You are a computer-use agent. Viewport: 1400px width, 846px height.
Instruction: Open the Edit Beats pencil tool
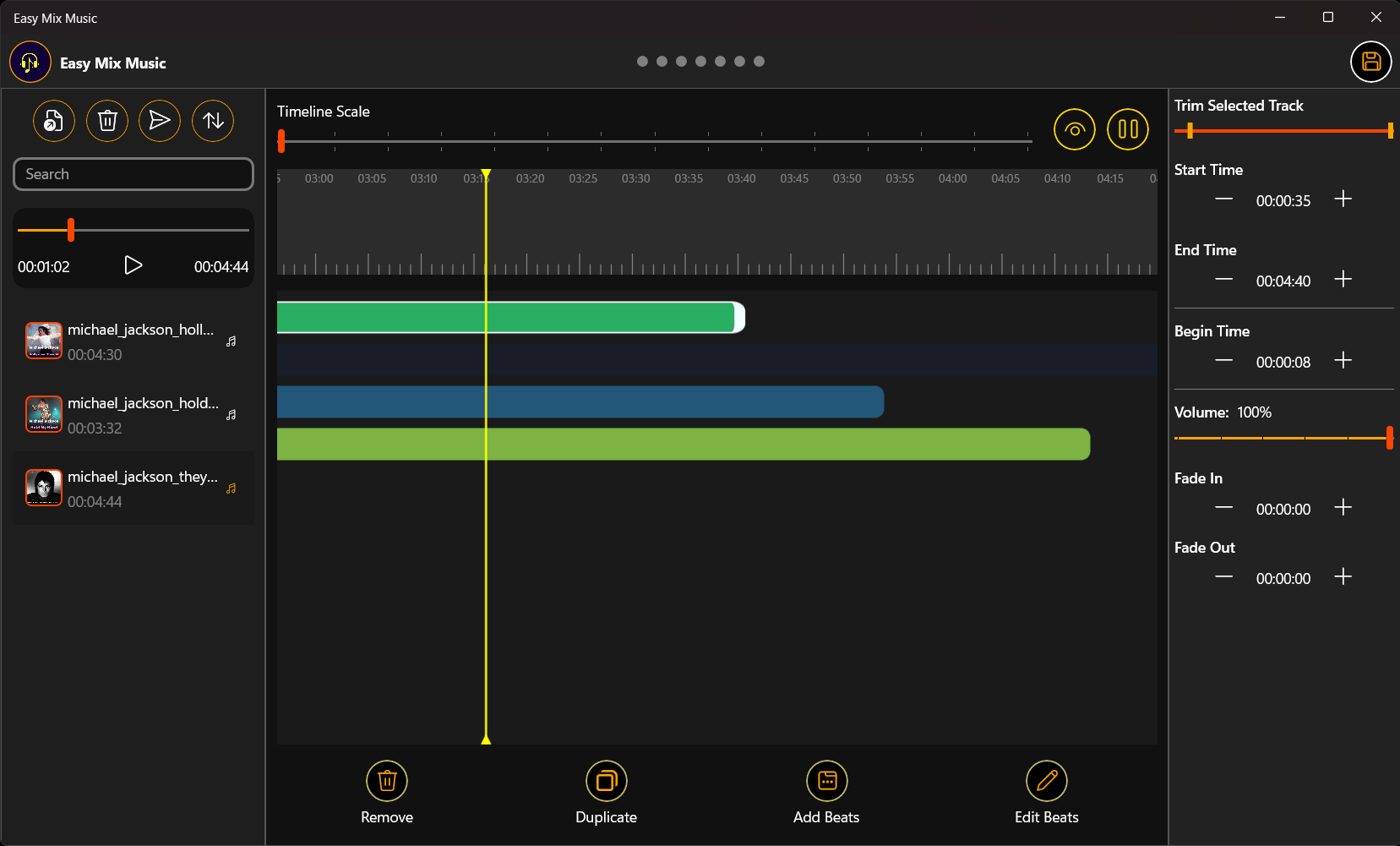[1046, 781]
